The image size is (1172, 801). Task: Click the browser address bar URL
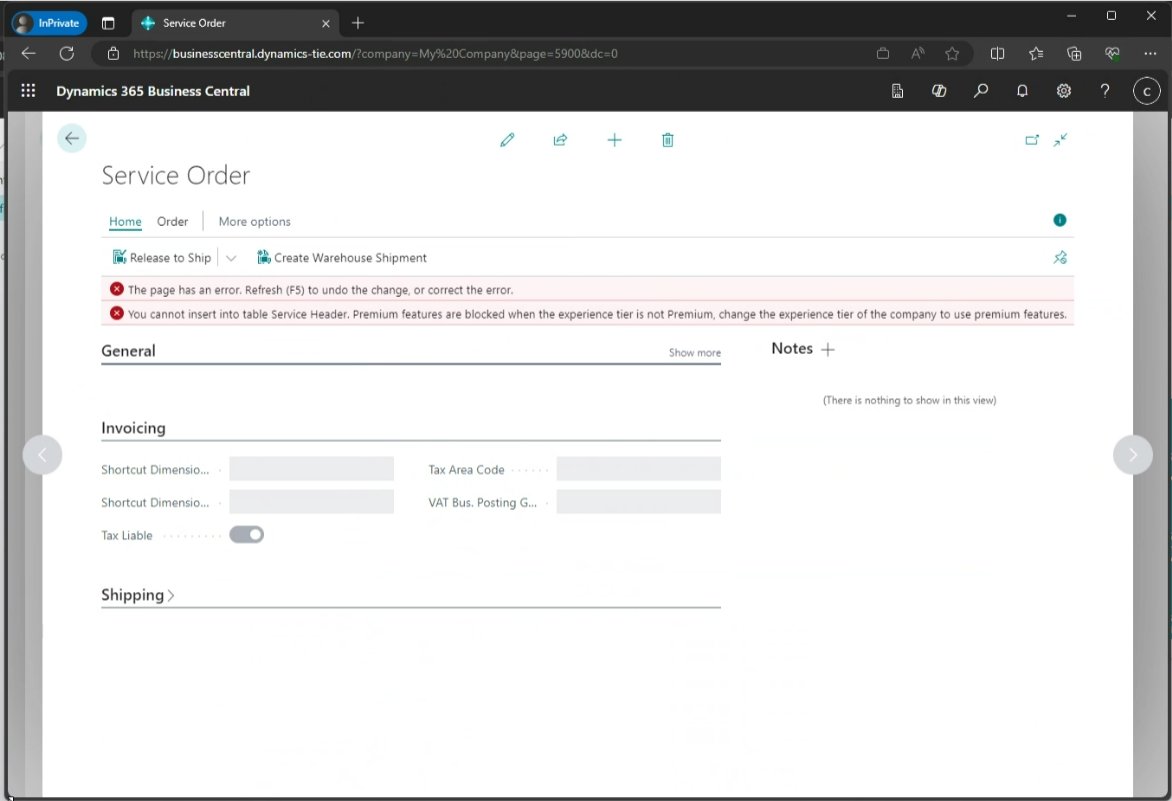pos(375,54)
